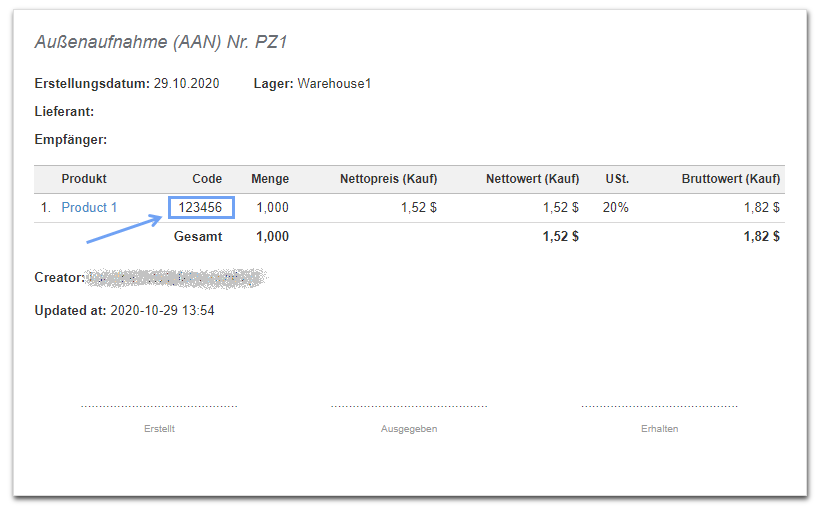The image size is (819, 511).
Task: Click net value 1,52 $ in Product 1 row
Action: point(561,207)
